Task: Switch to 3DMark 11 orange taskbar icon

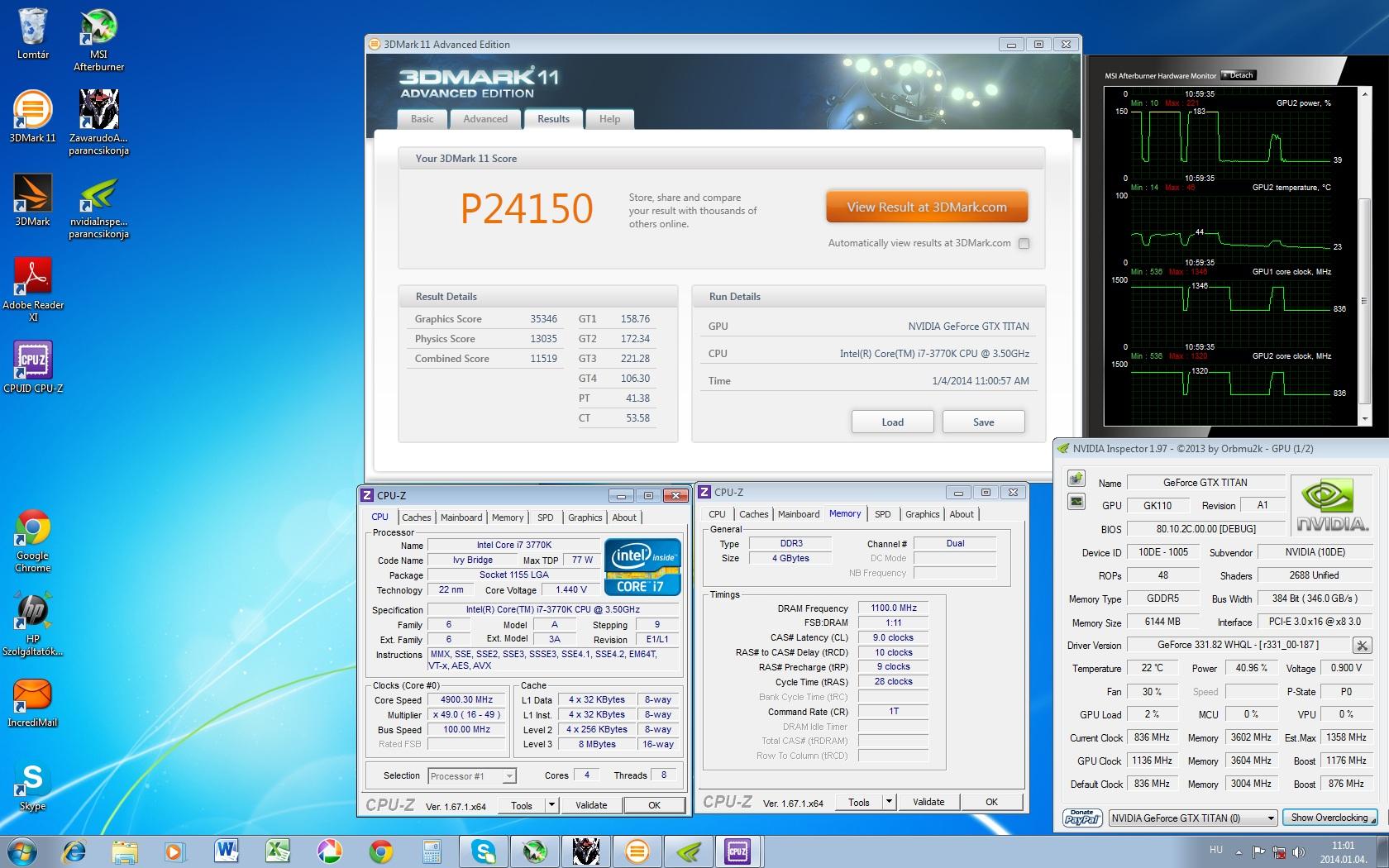Action: (637, 851)
